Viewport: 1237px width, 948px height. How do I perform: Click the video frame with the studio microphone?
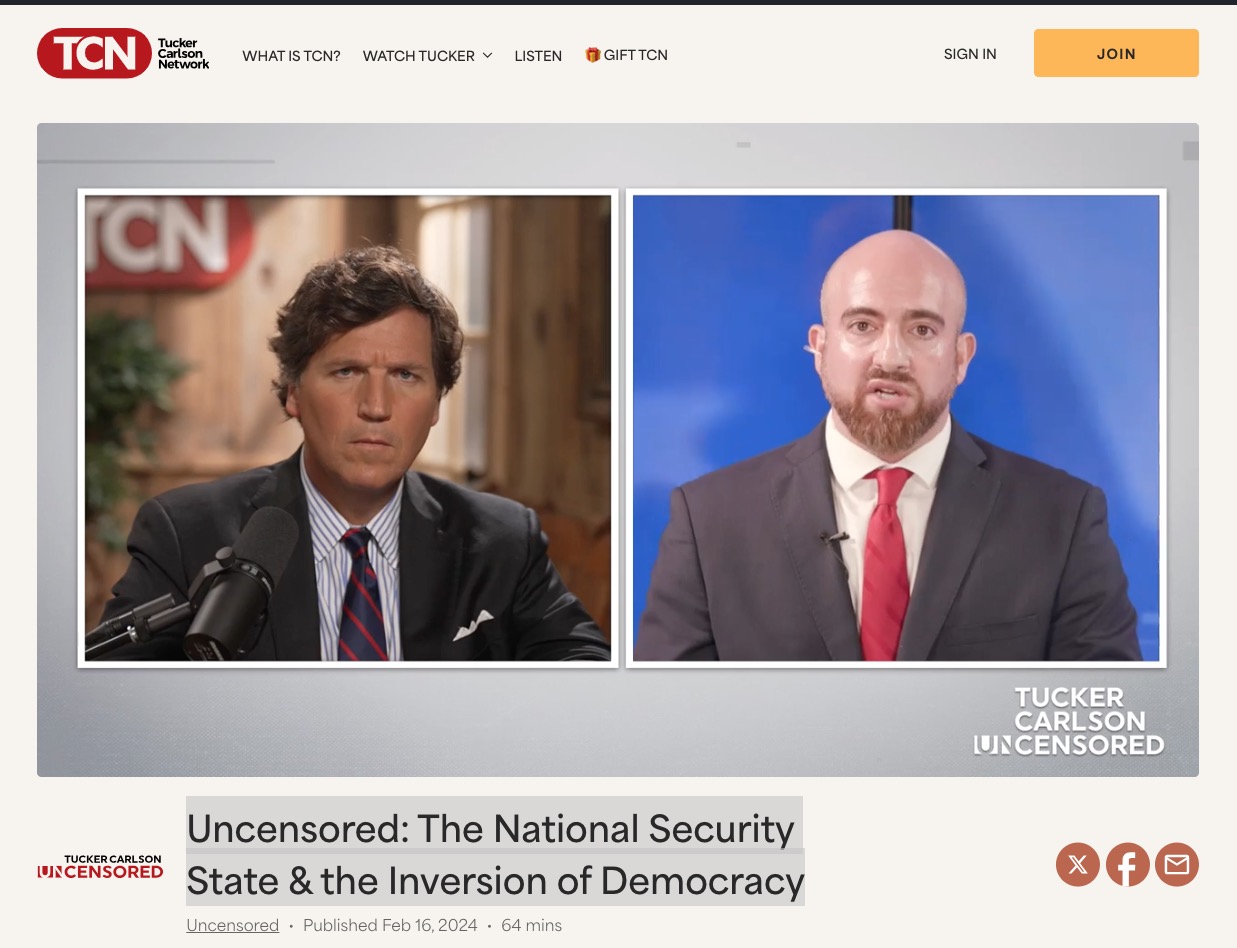point(348,428)
